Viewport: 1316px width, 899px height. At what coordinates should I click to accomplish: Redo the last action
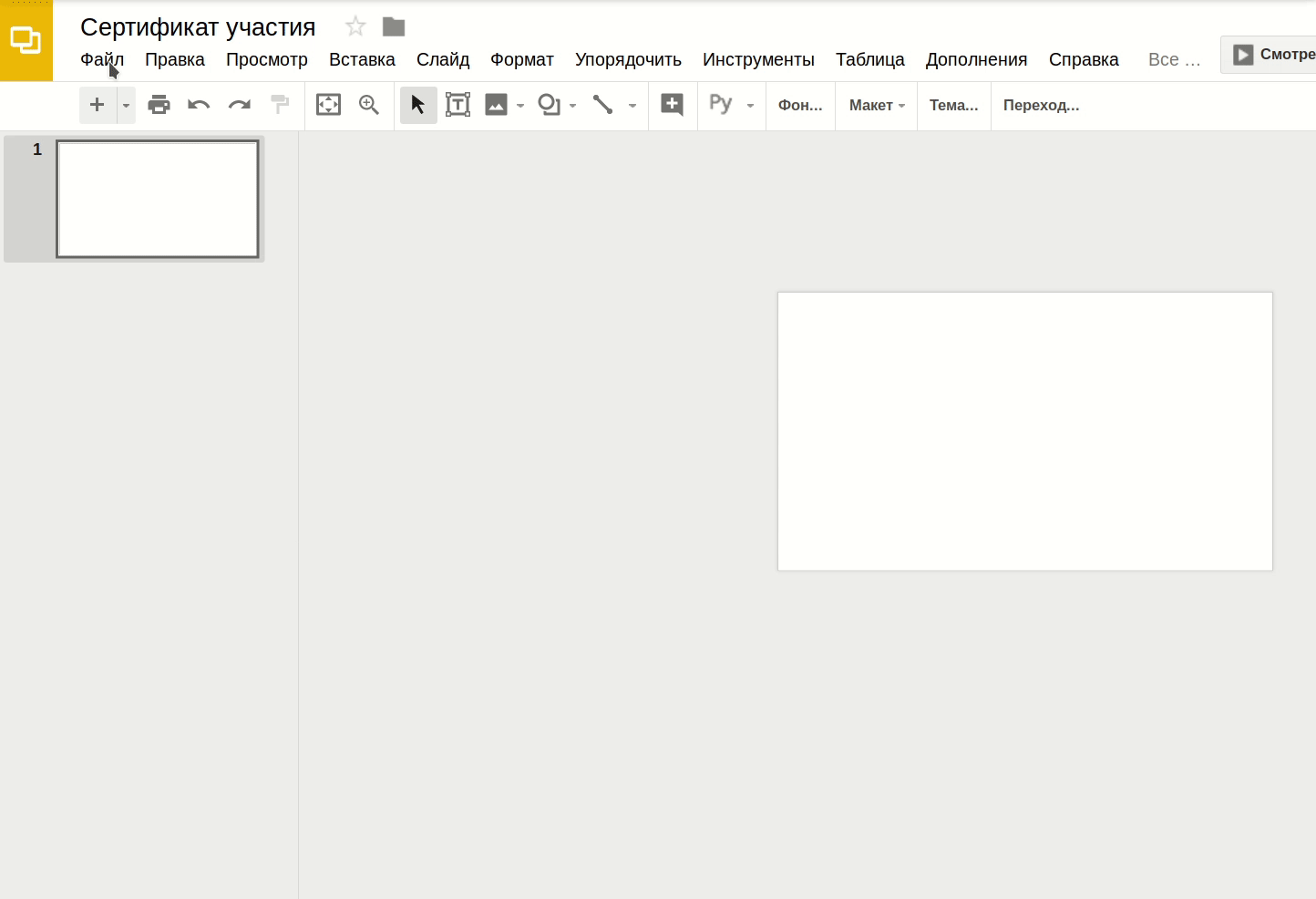[x=240, y=105]
